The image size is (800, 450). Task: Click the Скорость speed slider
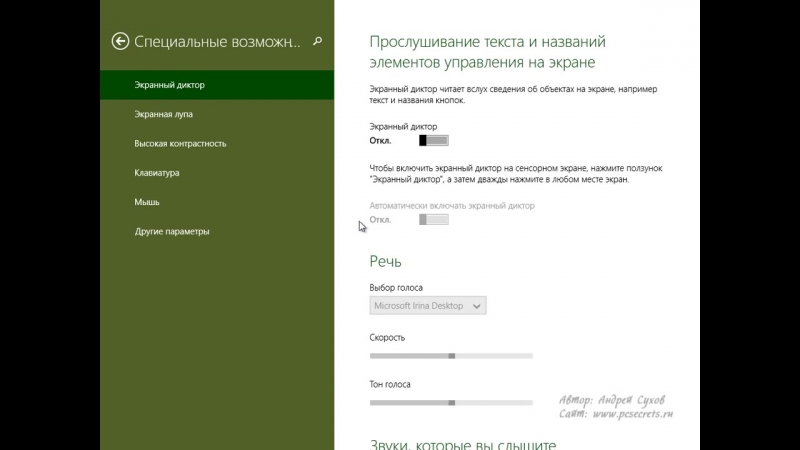tap(451, 356)
